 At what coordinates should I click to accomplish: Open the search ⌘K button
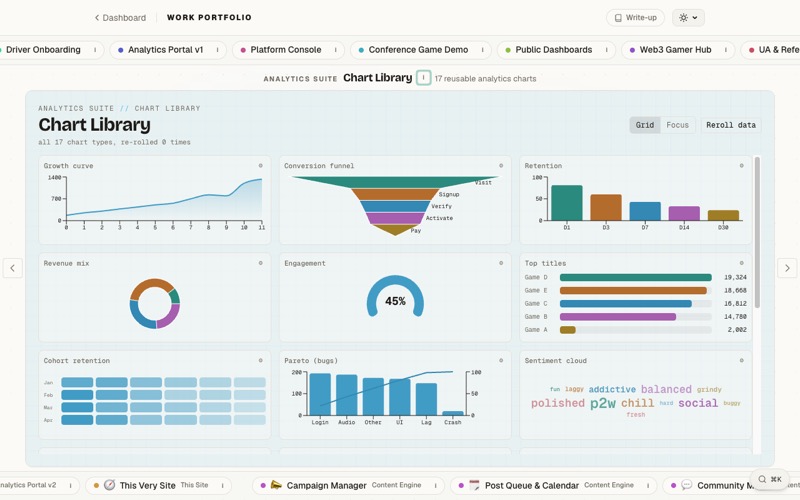click(x=770, y=479)
